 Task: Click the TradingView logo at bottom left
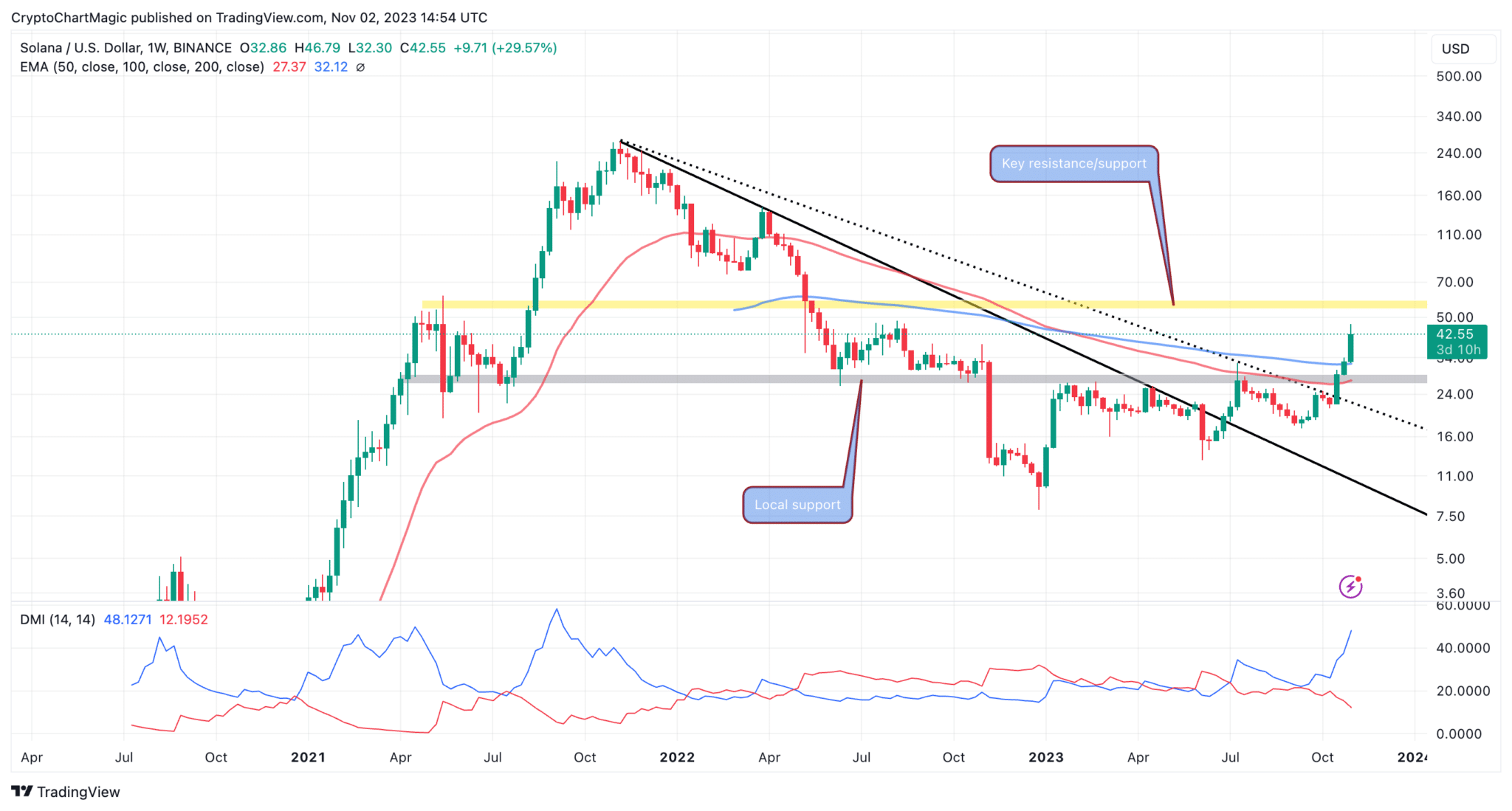click(66, 792)
